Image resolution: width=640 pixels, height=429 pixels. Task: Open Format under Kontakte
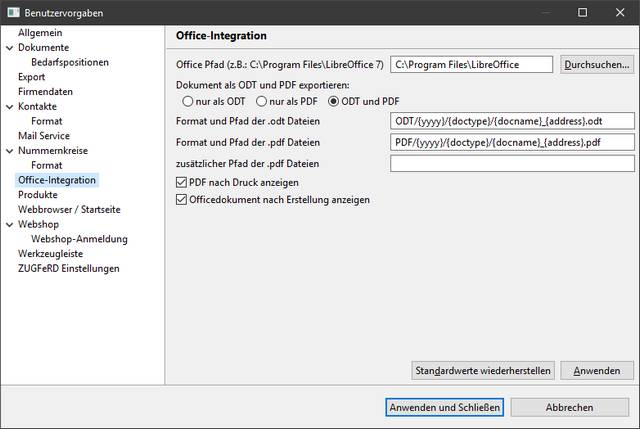[x=47, y=121]
